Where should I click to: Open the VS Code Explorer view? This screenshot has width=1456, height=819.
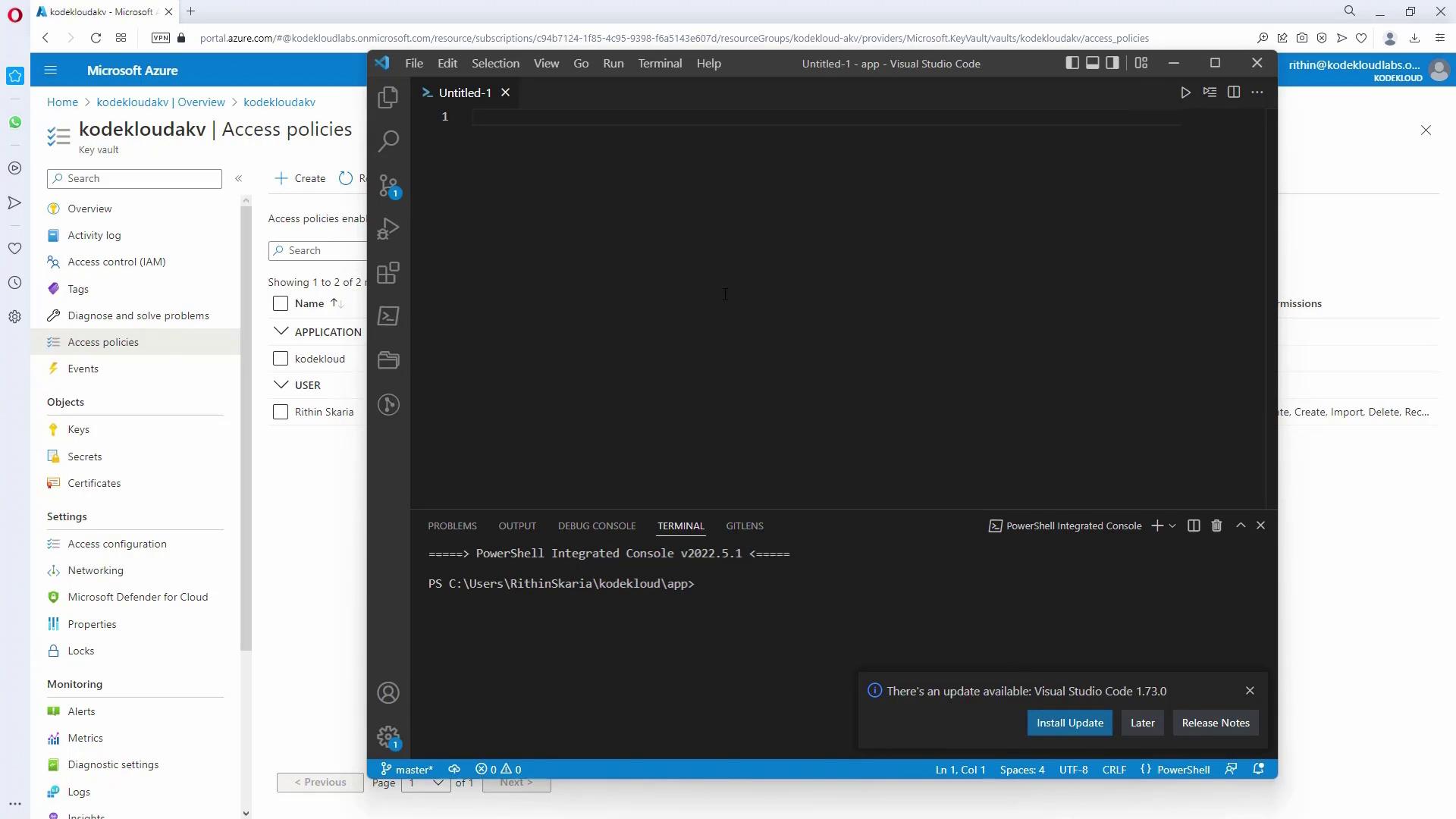click(x=388, y=97)
